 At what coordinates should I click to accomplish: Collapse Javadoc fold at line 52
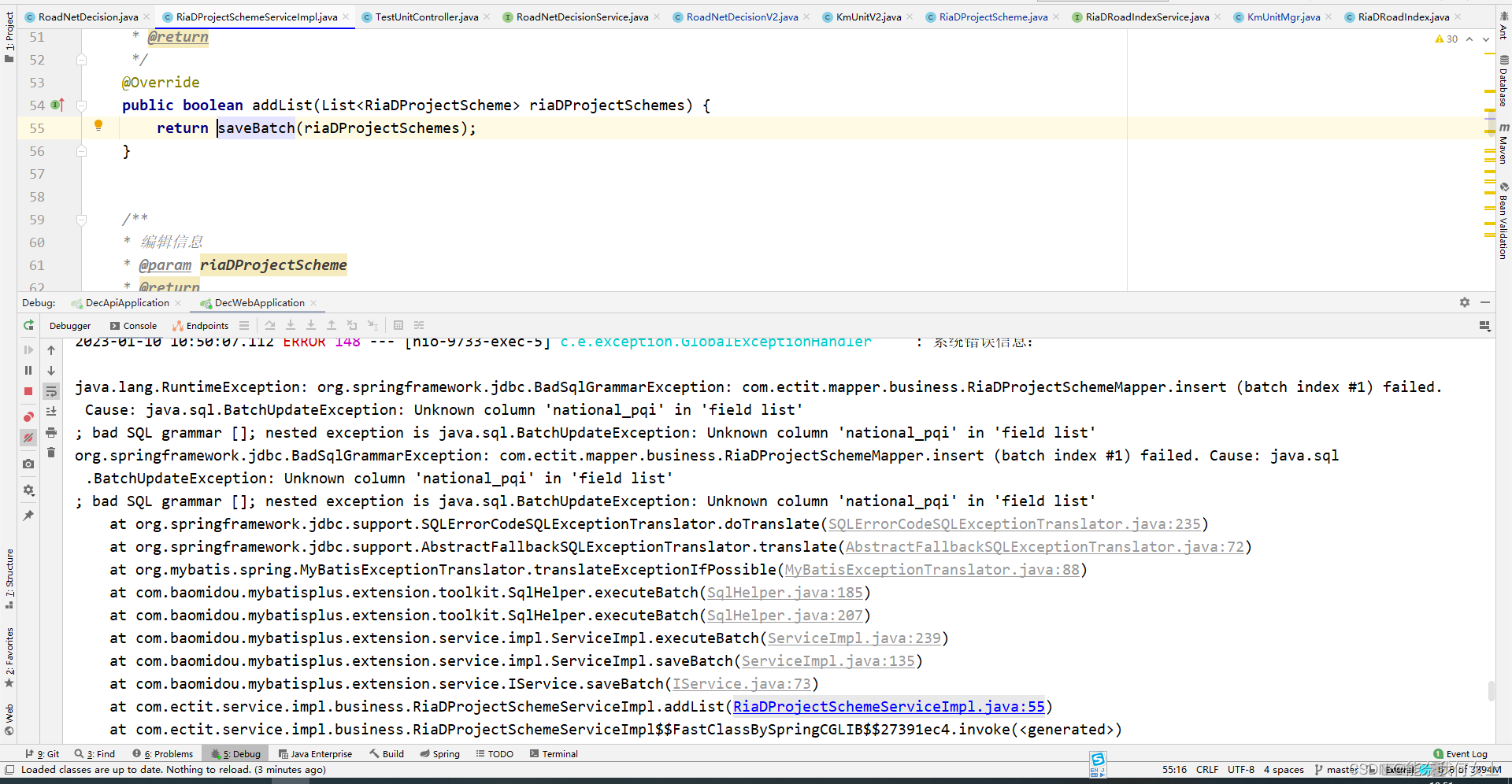click(x=81, y=60)
